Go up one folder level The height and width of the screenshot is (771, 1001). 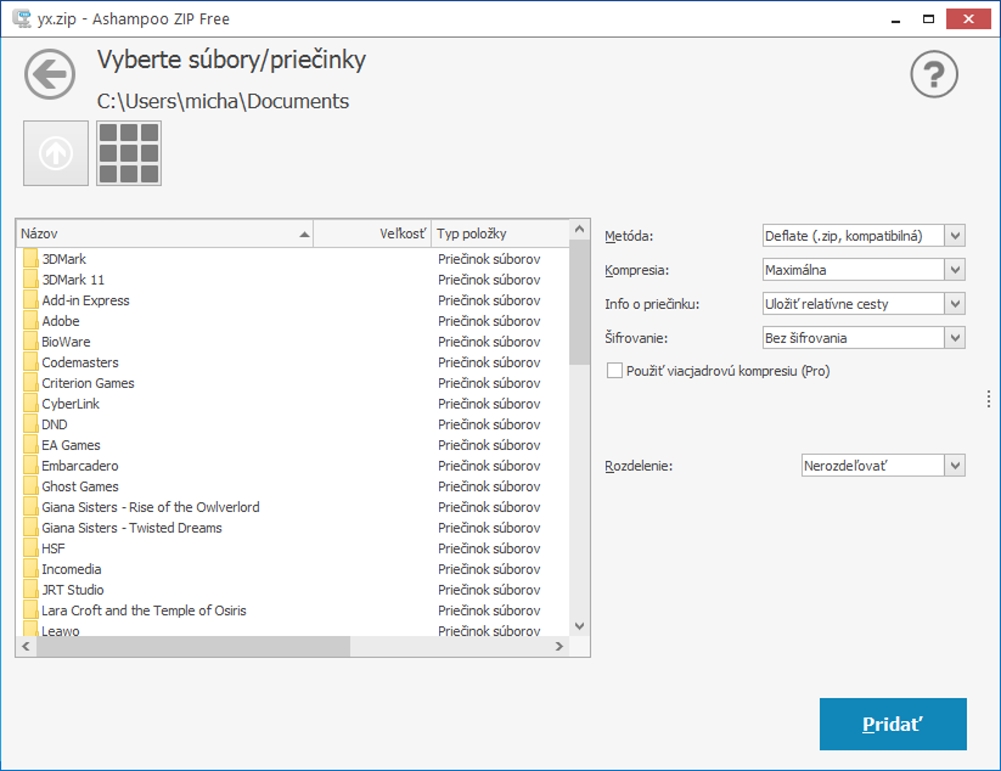point(56,153)
